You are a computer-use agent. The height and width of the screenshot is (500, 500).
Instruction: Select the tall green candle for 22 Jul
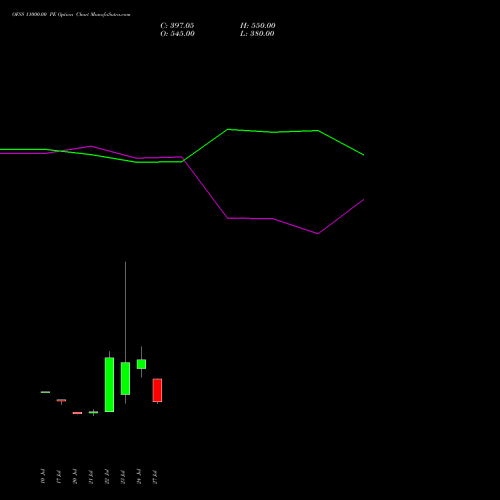tap(109, 384)
